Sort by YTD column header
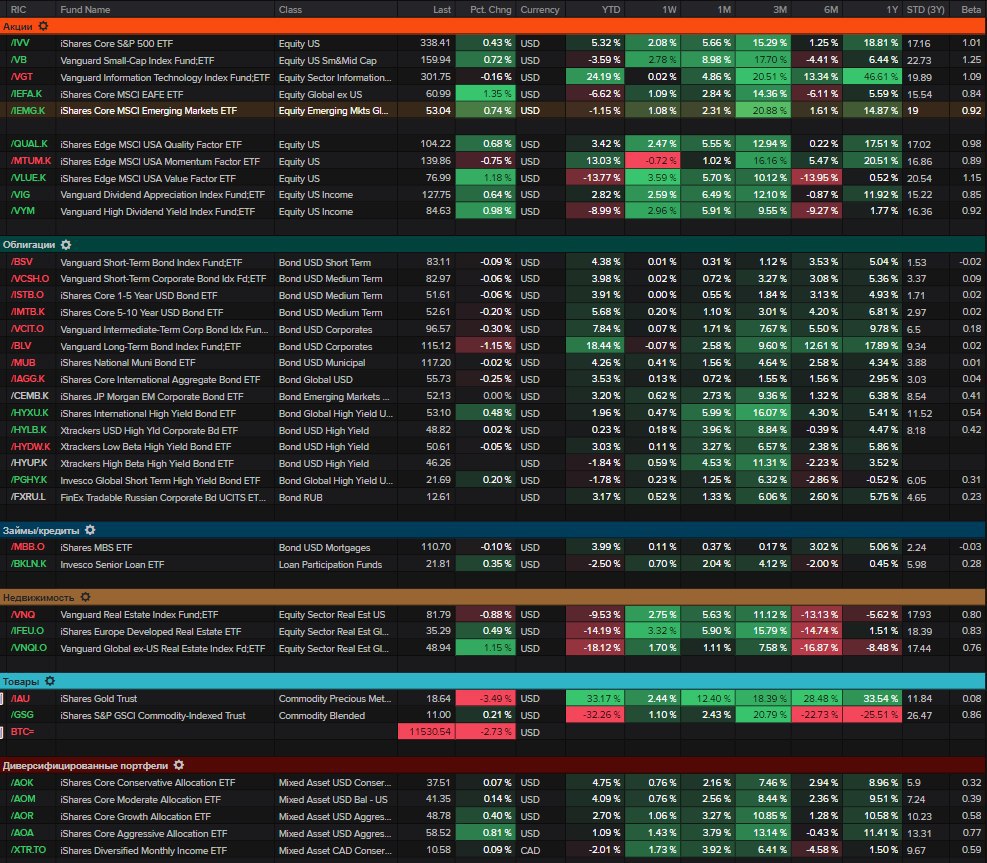Viewport: 987px width, 863px height. [x=611, y=9]
